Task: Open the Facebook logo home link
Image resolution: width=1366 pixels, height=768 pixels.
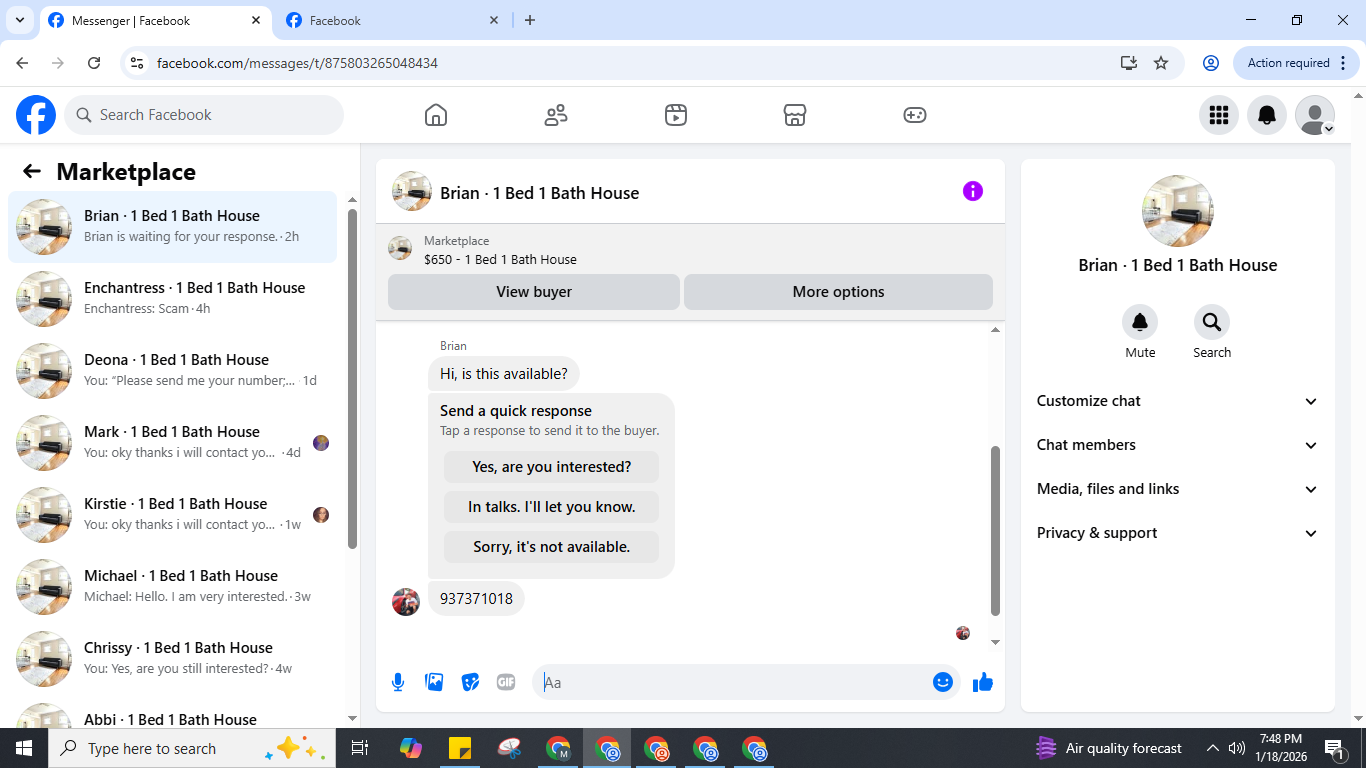Action: tap(36, 115)
